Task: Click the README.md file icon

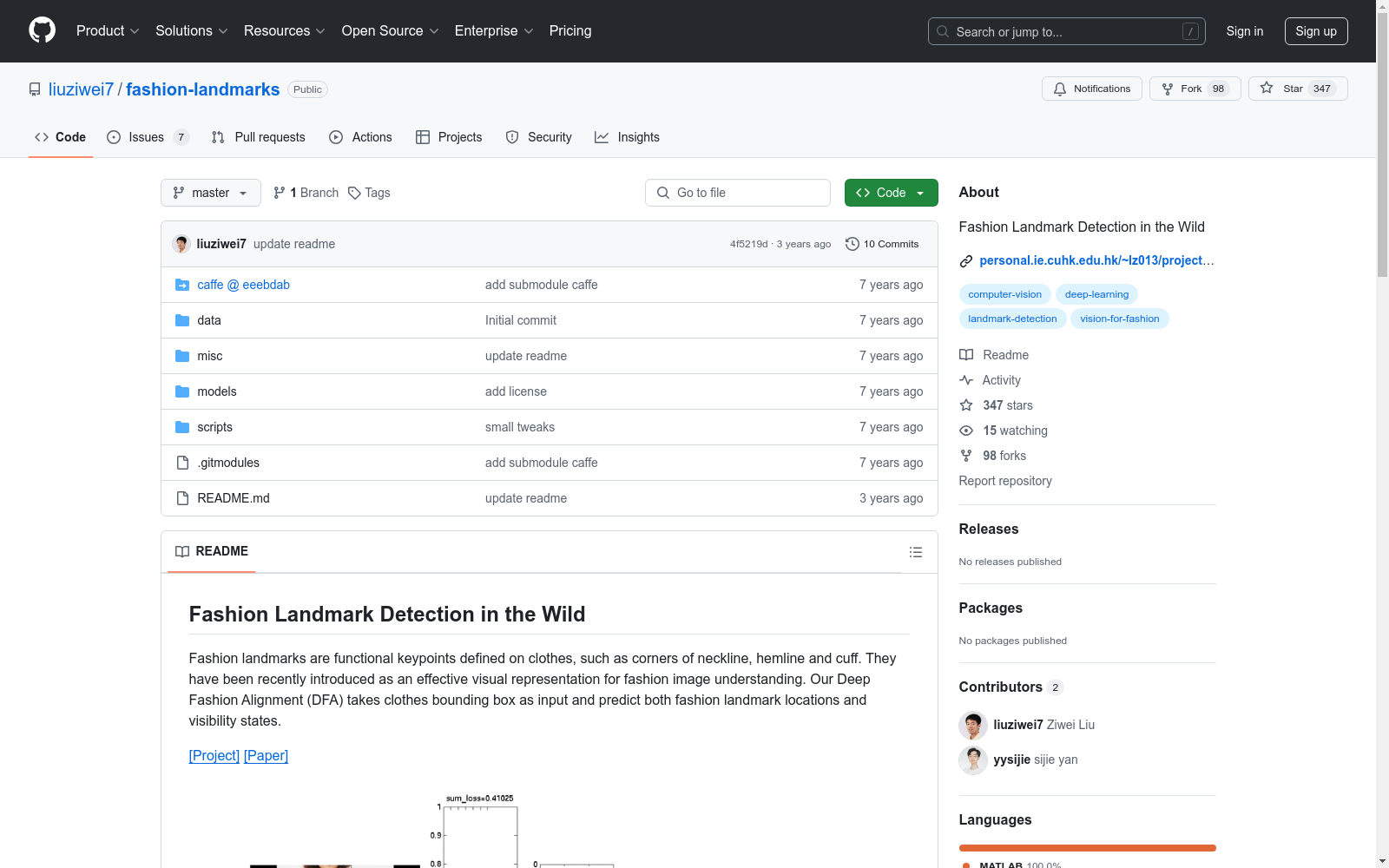Action: [182, 498]
